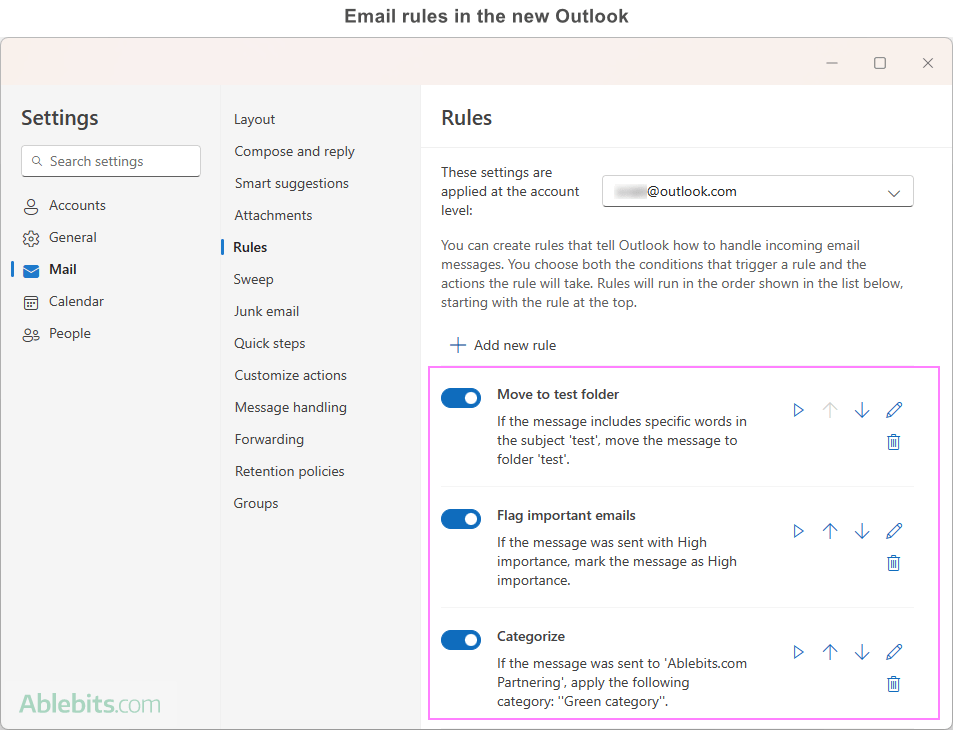The height and width of the screenshot is (730, 953).
Task: Toggle off the 'Flag important emails' rule
Action: [461, 519]
